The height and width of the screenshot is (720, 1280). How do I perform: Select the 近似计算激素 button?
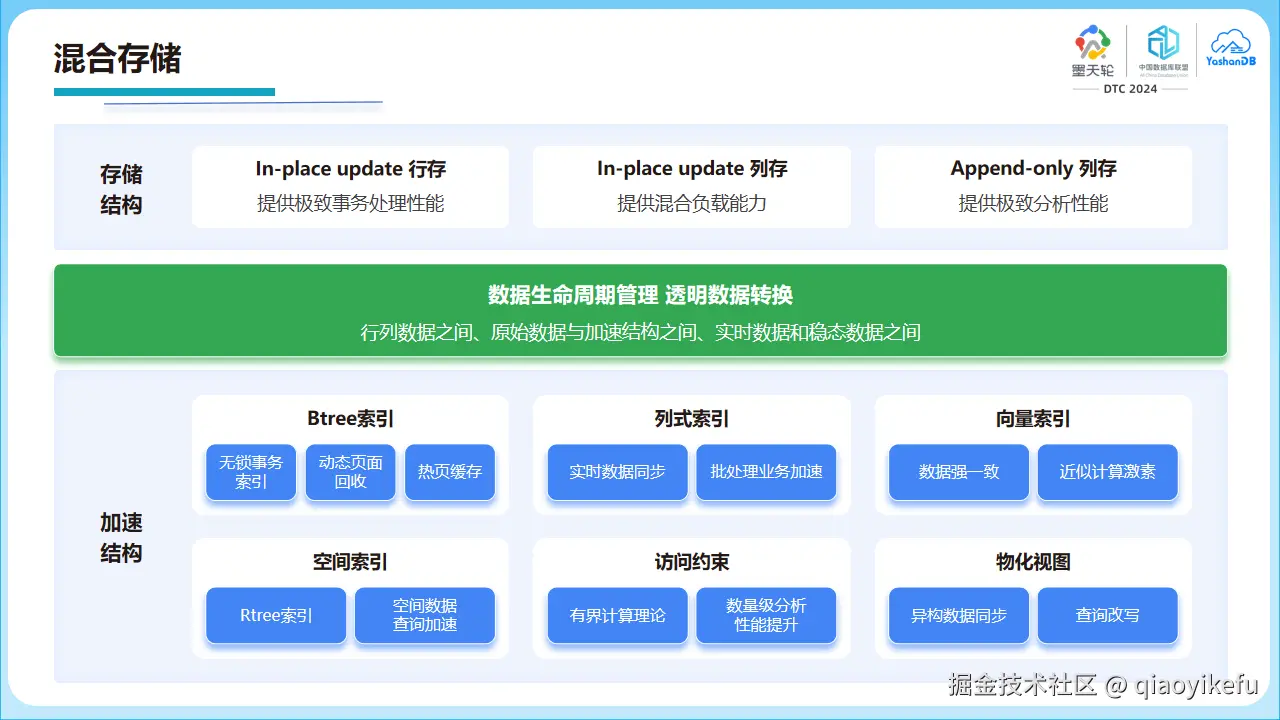[1107, 471]
